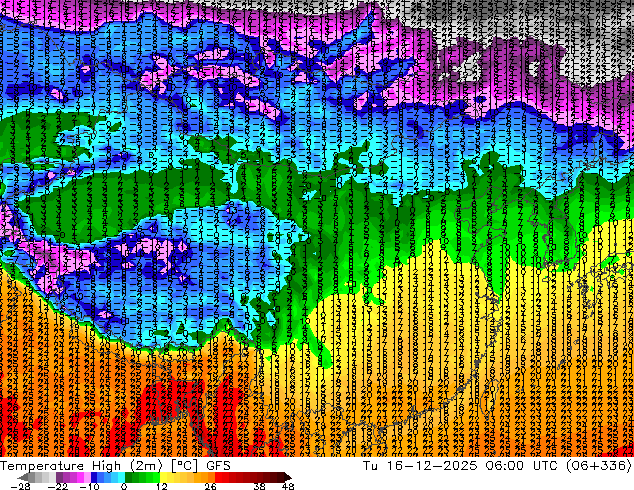The width and height of the screenshot is (634, 490).
Task: Click the '(2m)' height label
Action: point(146,466)
